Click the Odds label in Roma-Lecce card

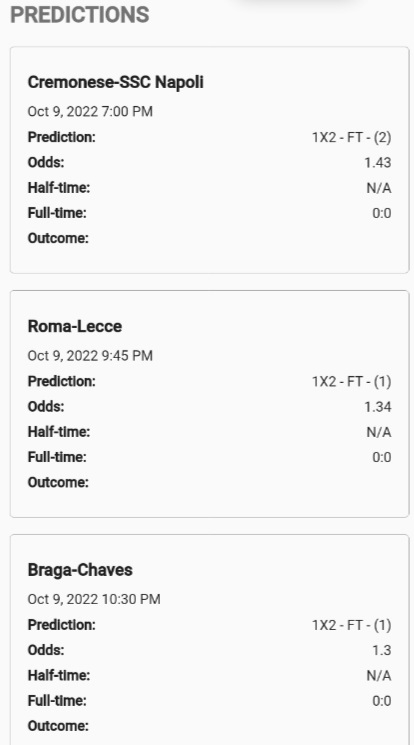pos(46,407)
